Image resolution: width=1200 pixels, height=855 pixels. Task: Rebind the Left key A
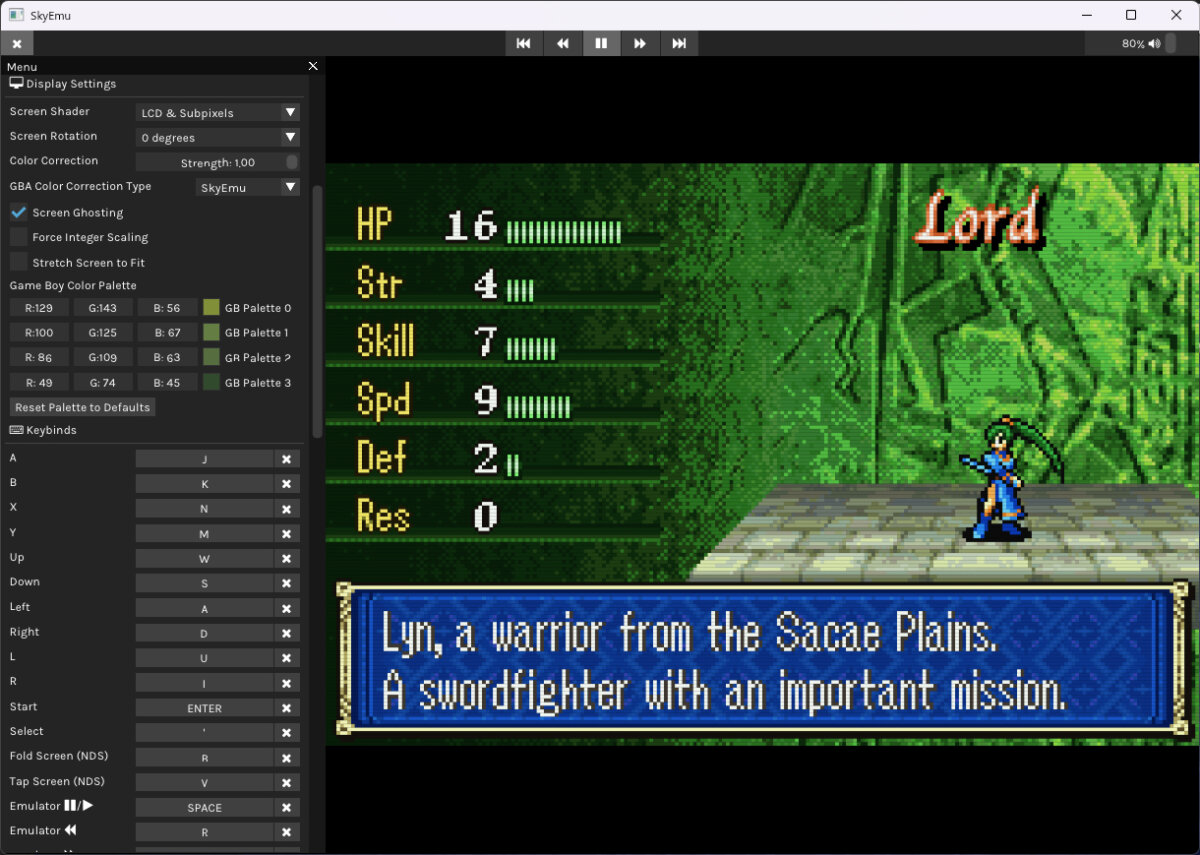pos(204,608)
